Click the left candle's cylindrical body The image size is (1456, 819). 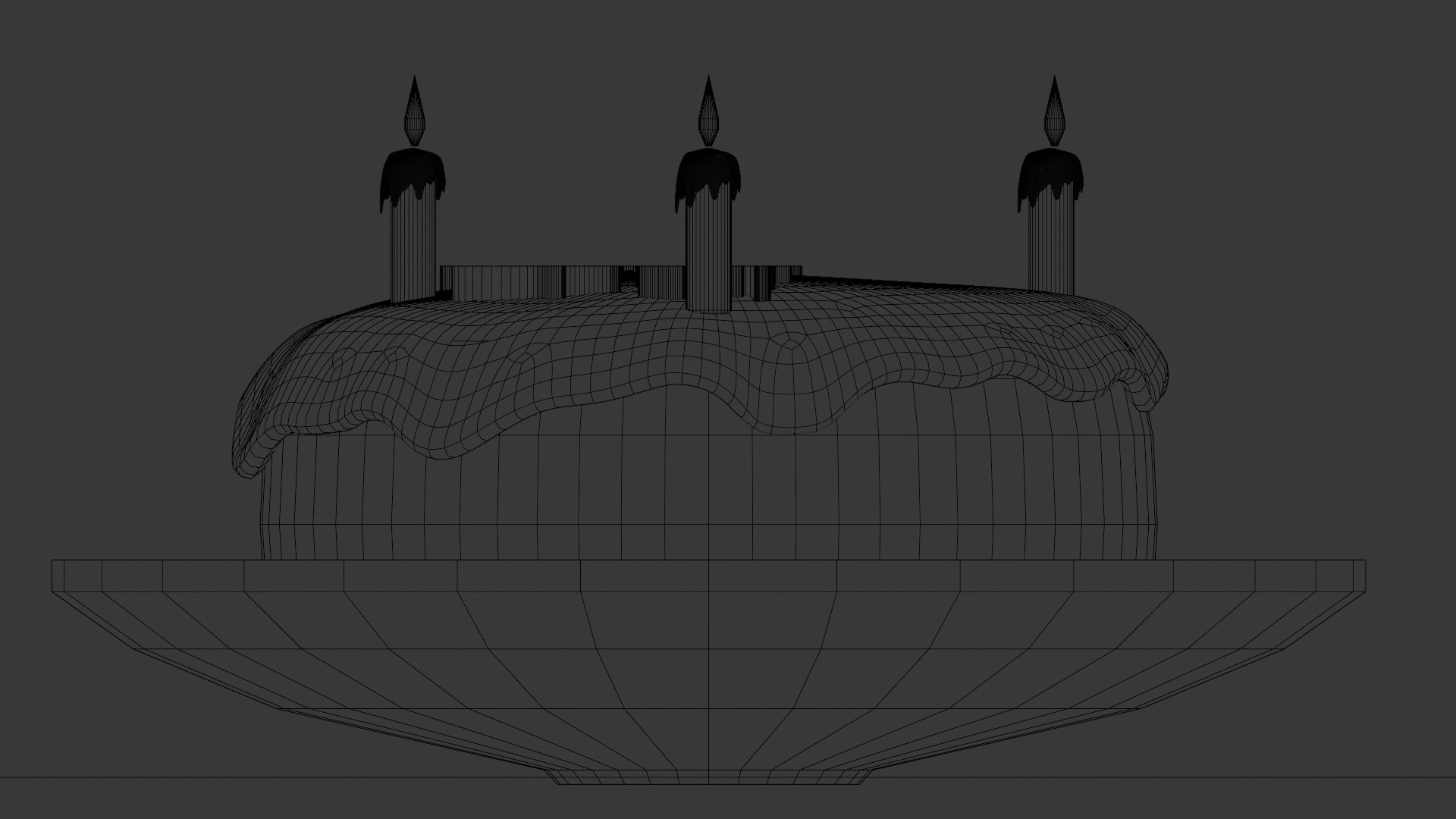coord(413,250)
